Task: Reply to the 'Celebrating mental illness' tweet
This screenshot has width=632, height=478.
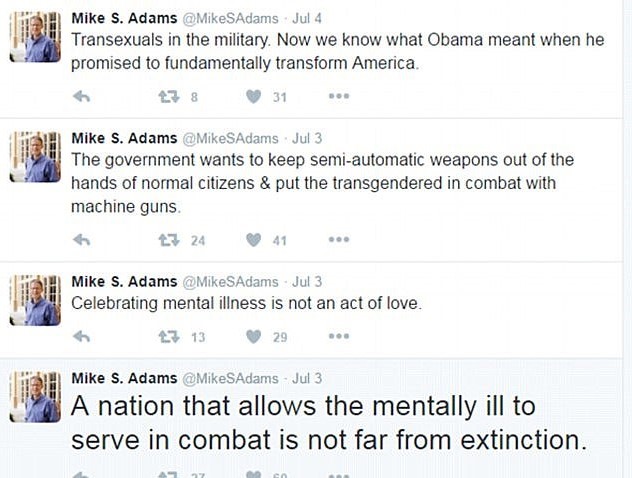Action: pos(83,337)
